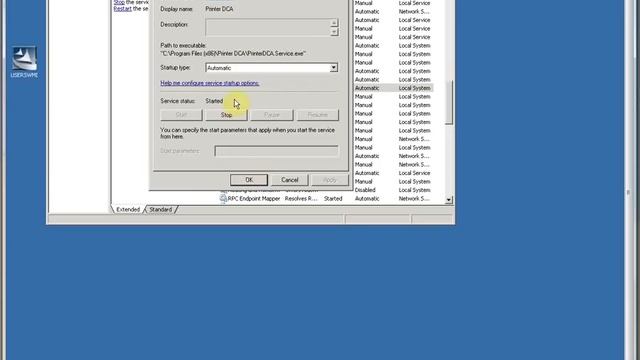Click the Description box scroll-up arrow

[334, 23]
